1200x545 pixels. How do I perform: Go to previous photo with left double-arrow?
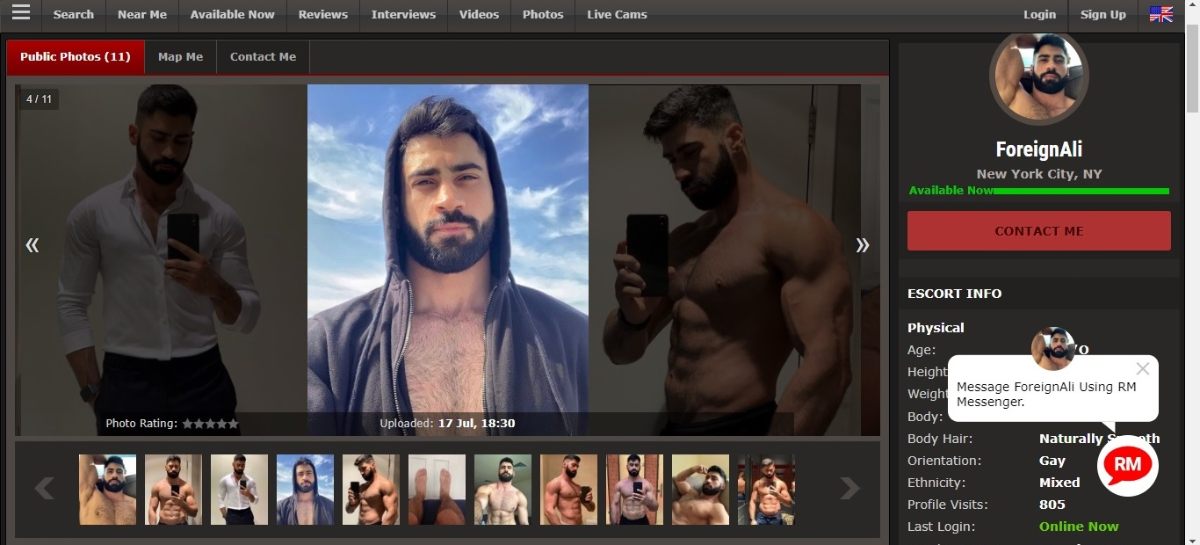[x=32, y=244]
